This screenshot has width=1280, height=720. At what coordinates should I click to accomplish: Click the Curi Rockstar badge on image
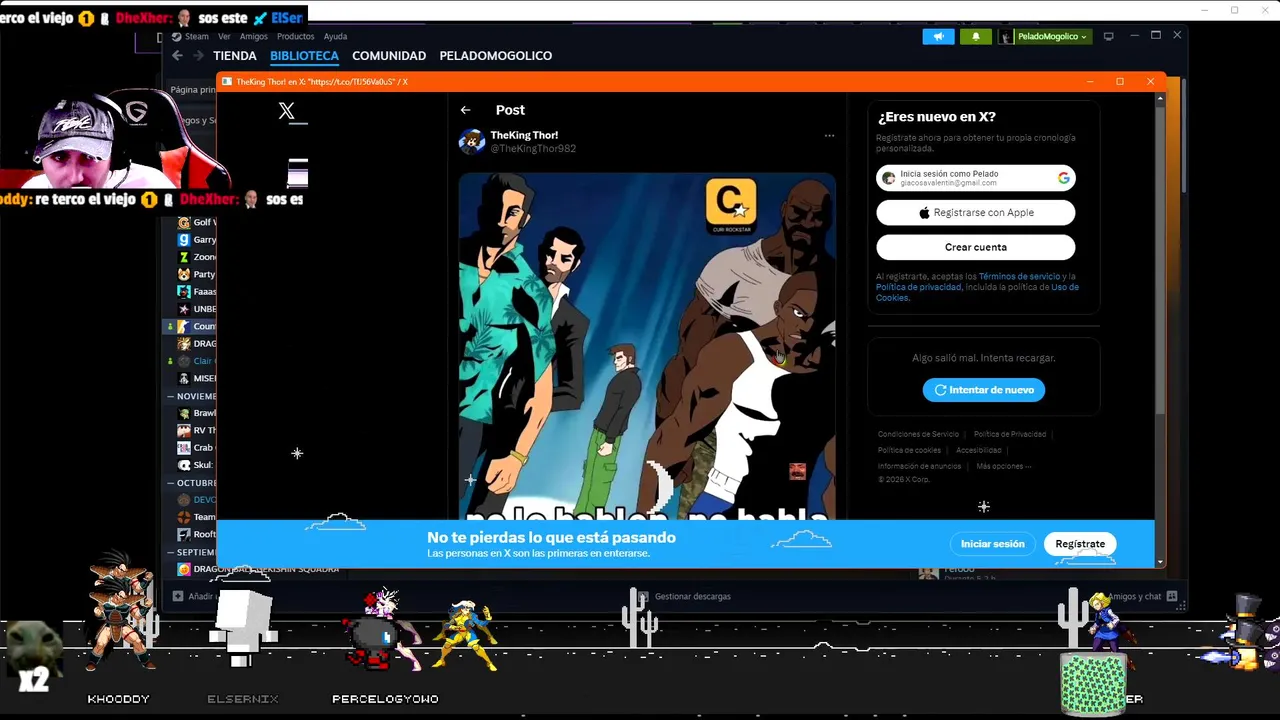click(x=731, y=204)
